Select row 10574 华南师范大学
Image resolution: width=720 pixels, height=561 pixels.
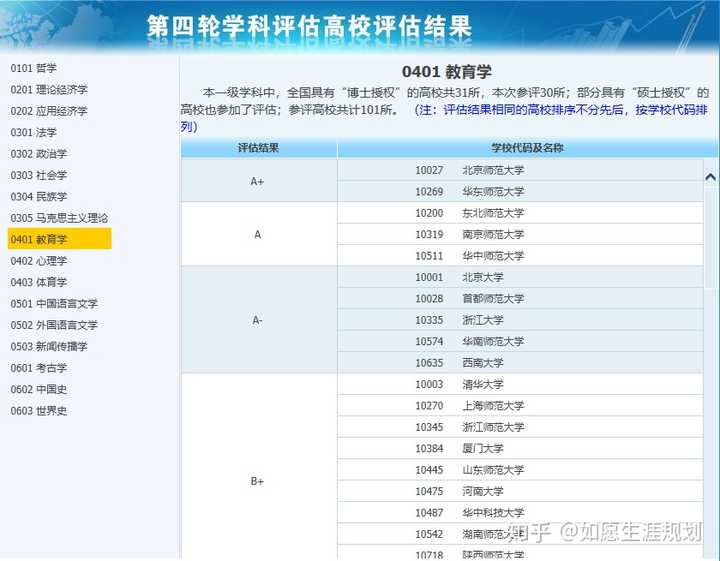520,342
